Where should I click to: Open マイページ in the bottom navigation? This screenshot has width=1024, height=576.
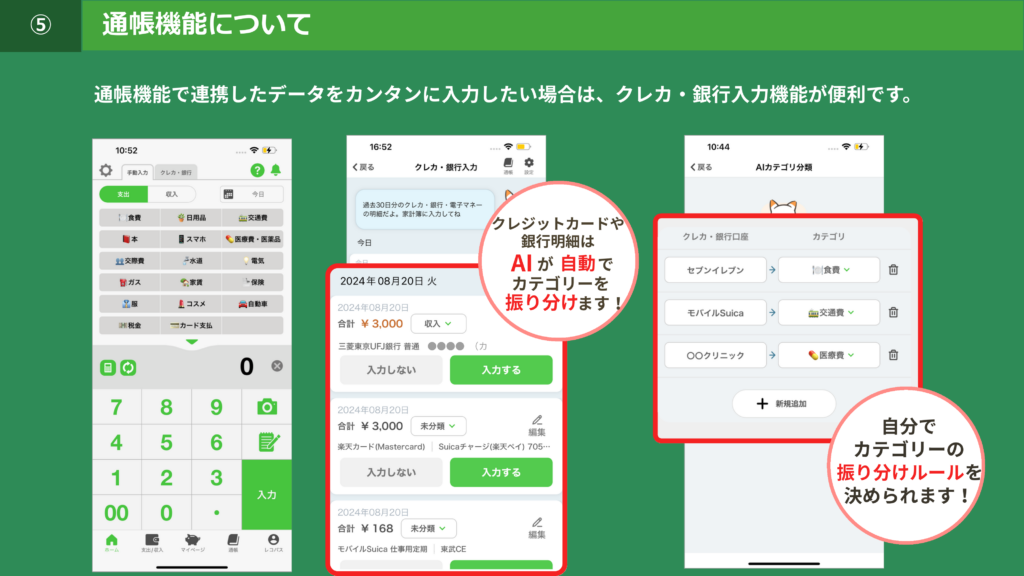193,542
